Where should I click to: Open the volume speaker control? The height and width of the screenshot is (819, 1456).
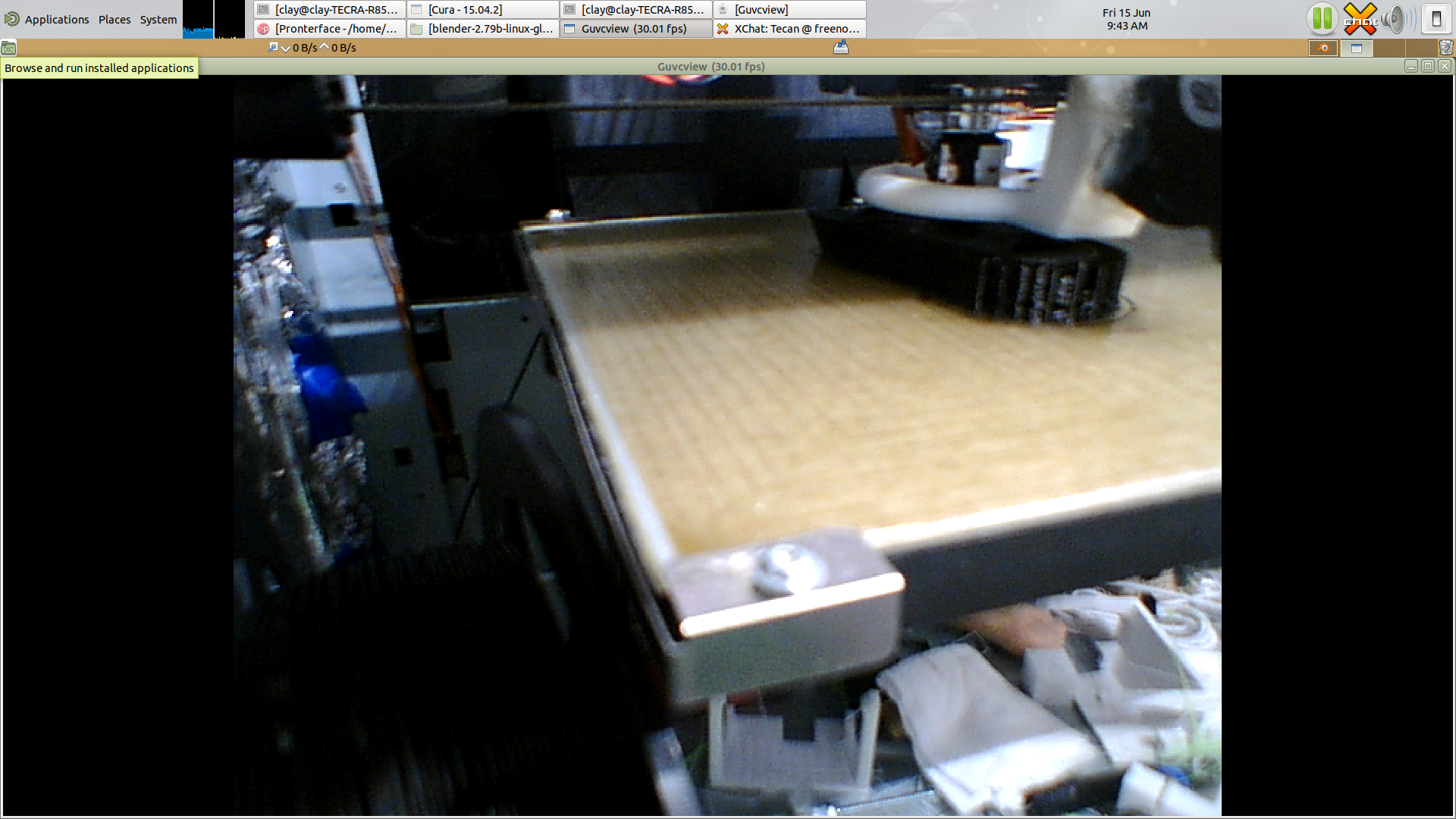(1397, 19)
